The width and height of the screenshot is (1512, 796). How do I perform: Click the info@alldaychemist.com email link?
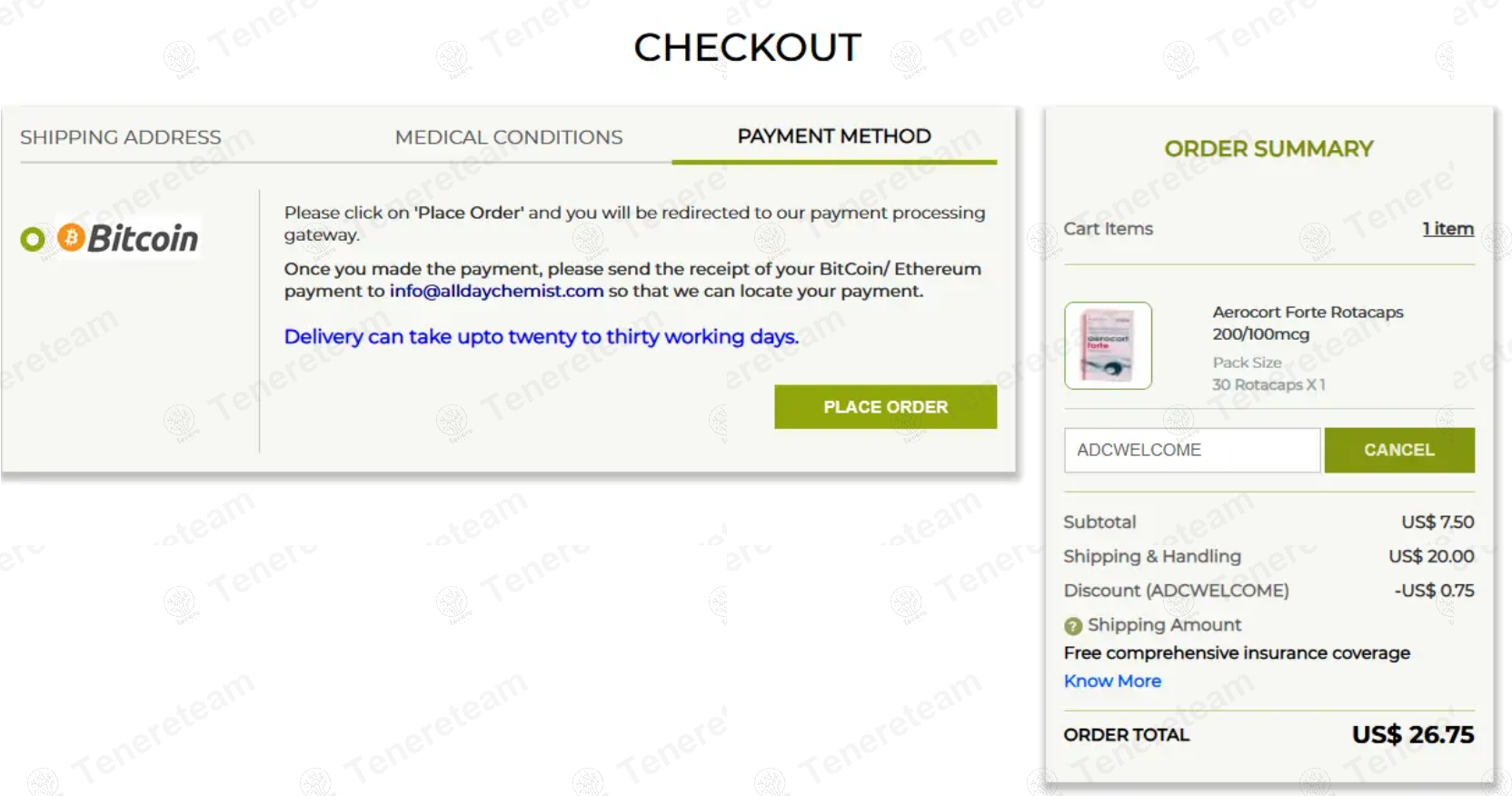(x=496, y=291)
